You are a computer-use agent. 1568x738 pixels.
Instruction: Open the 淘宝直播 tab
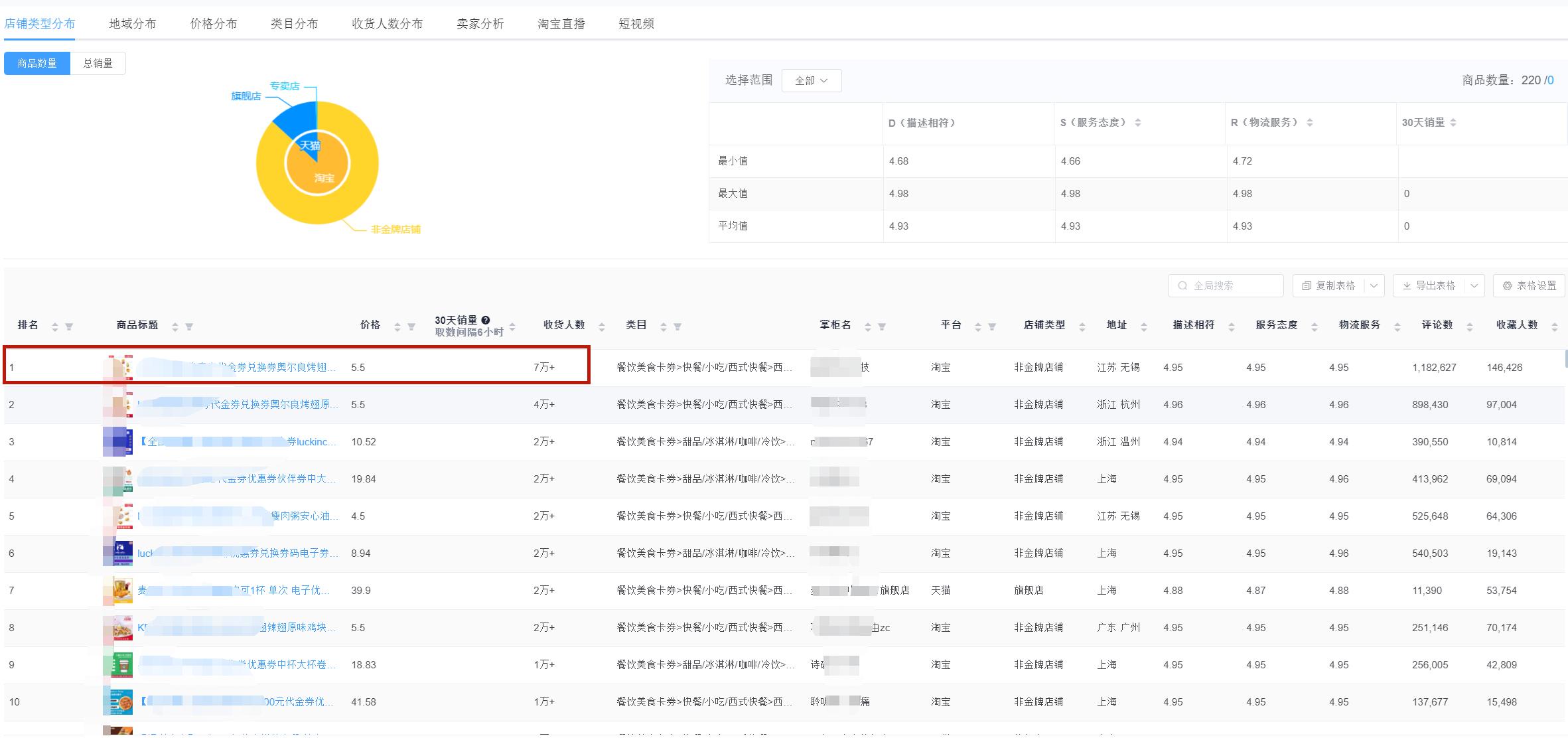click(x=559, y=23)
